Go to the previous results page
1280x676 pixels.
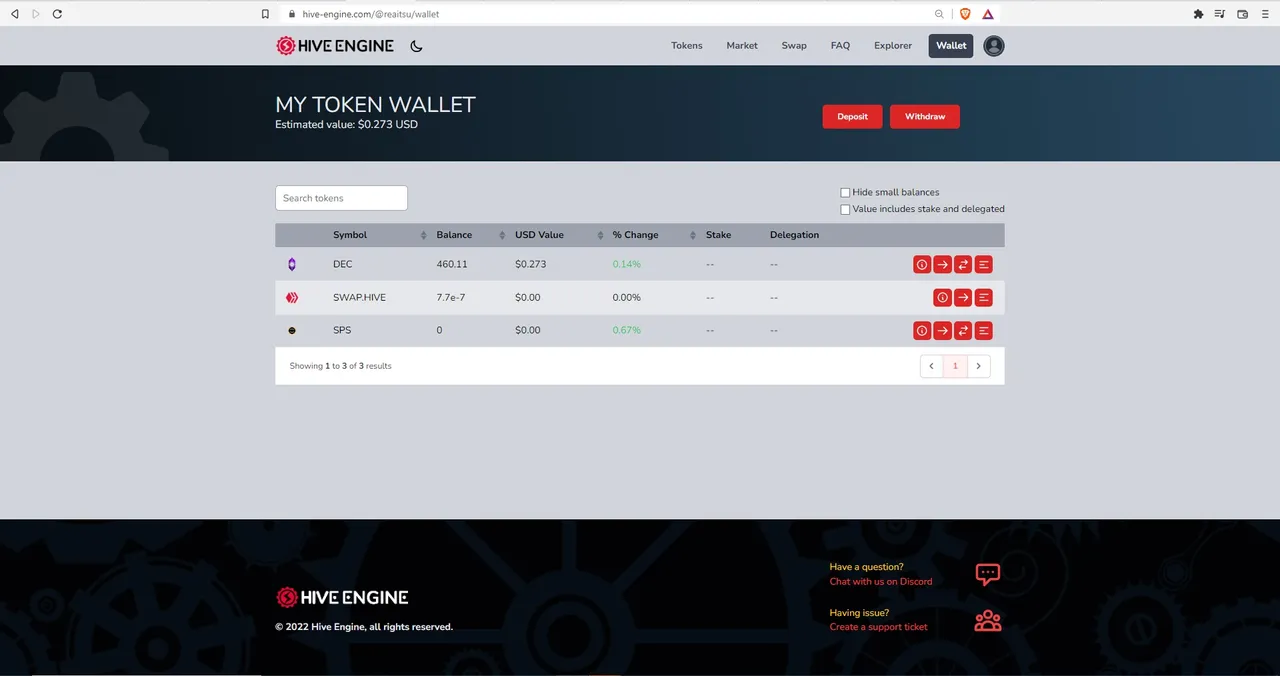click(x=932, y=366)
